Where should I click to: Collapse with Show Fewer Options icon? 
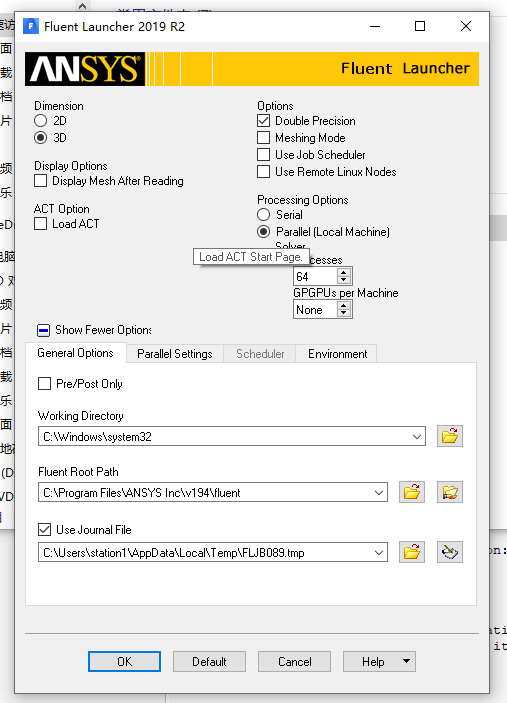(43, 330)
